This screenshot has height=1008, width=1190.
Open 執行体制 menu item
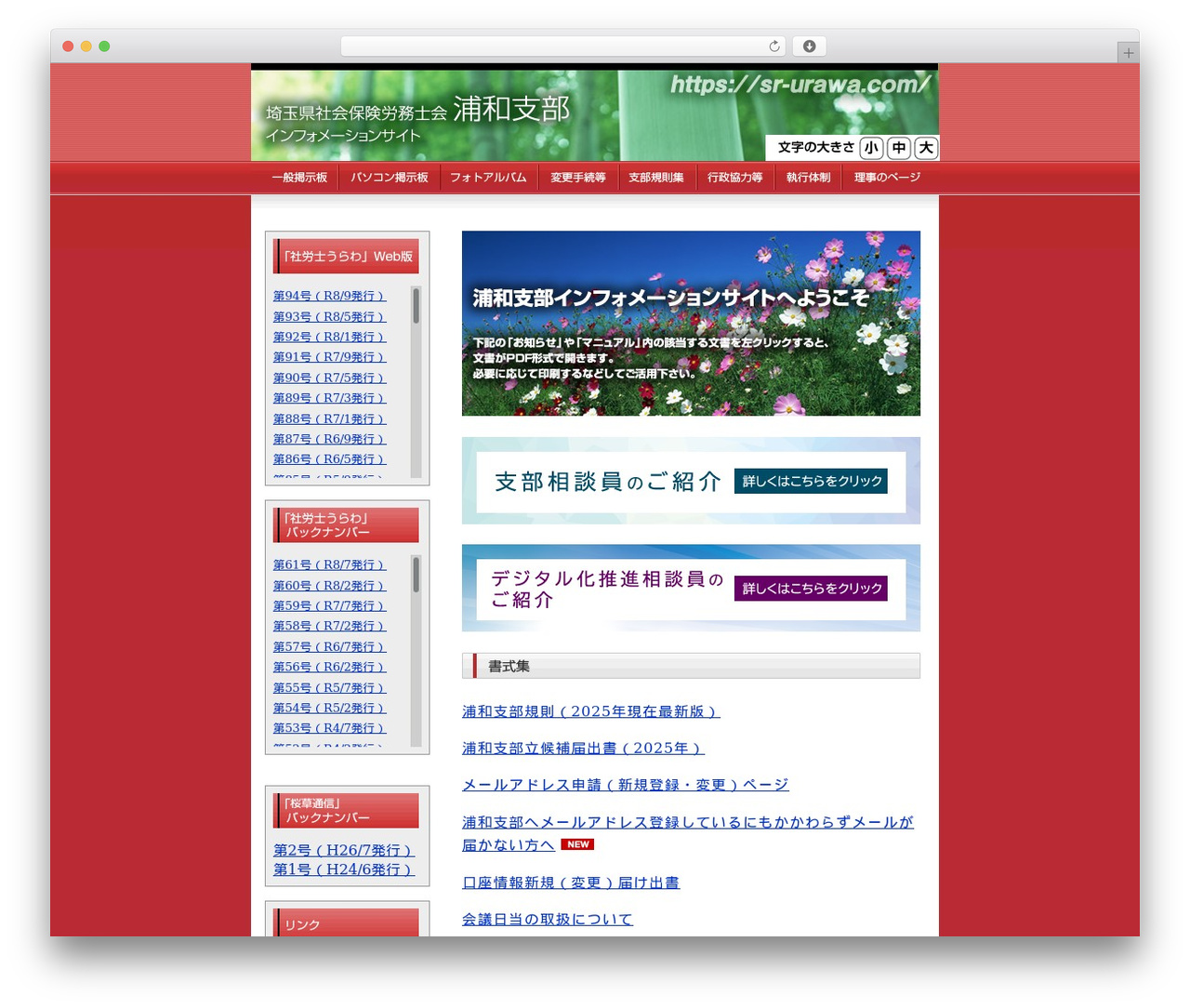tap(809, 178)
